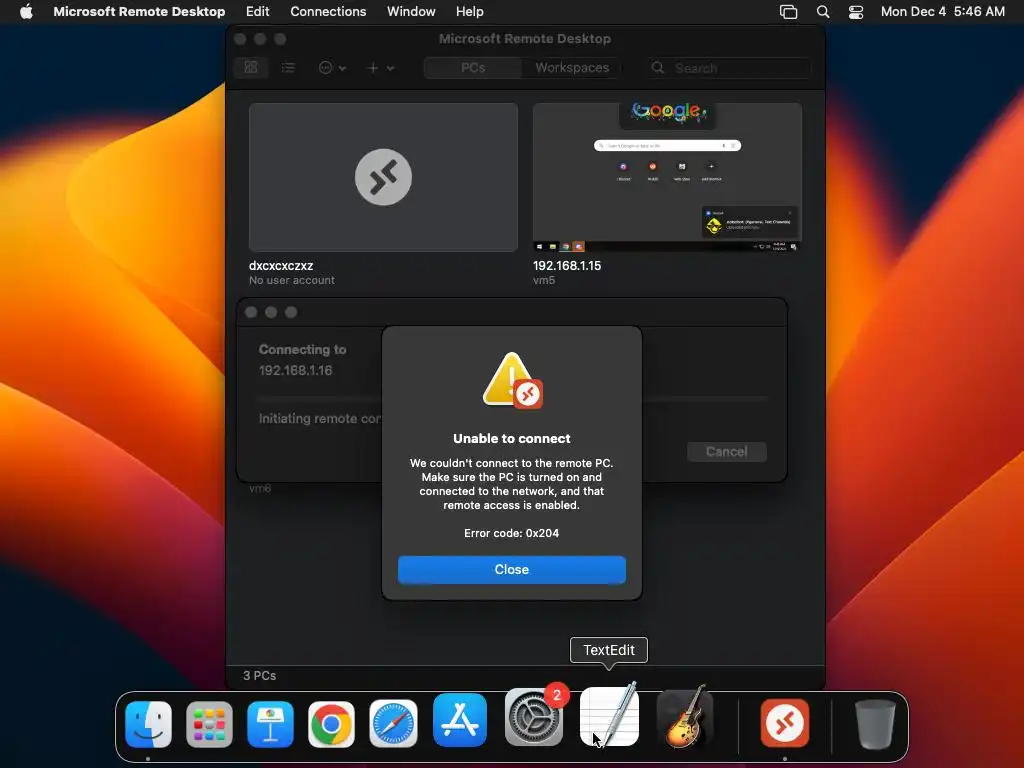Screen dimensions: 1024x768
Task: Select the dxcxcxczxz PC thumbnail
Action: [x=383, y=177]
